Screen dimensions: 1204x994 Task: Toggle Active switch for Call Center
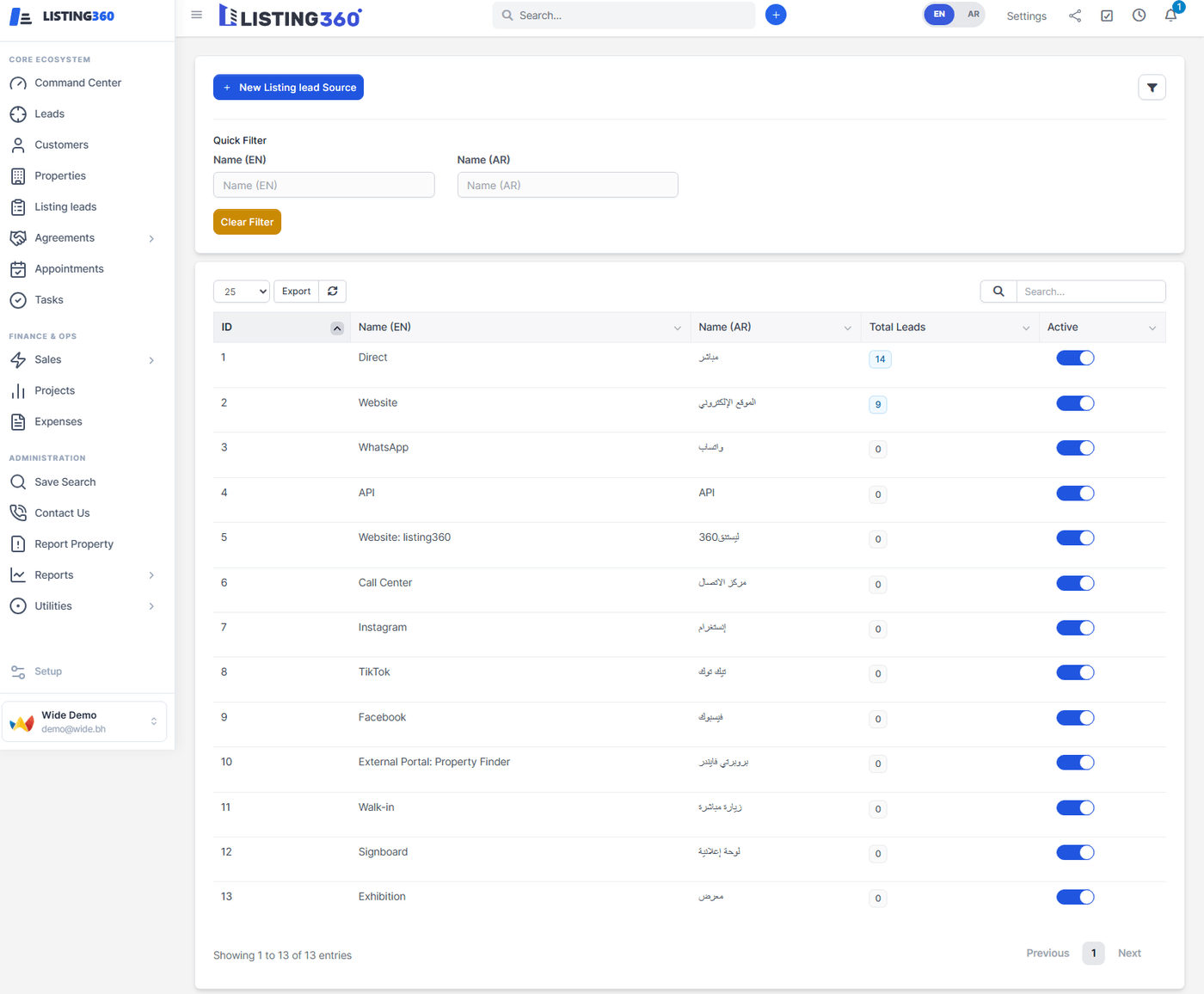tap(1075, 583)
